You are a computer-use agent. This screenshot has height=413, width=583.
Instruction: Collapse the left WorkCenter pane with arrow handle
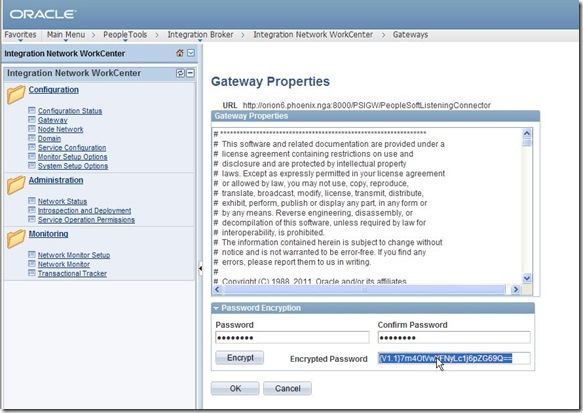click(200, 268)
